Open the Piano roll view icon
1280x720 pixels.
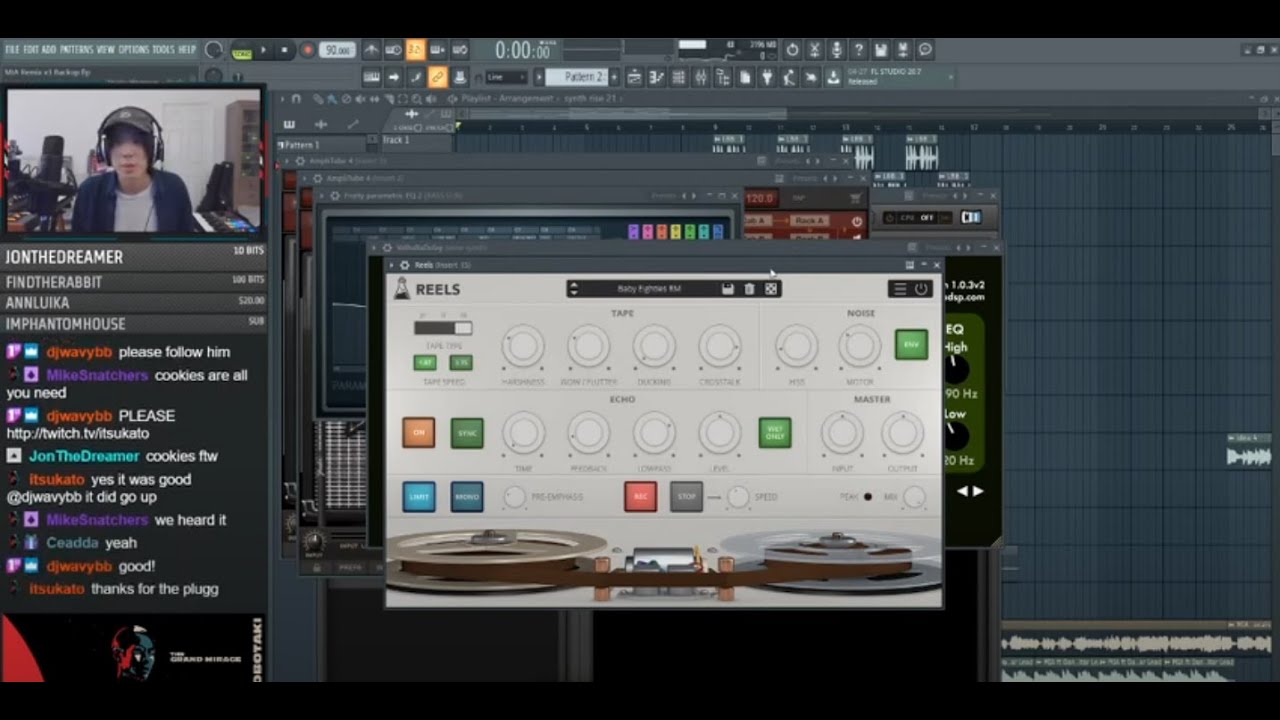click(x=657, y=77)
